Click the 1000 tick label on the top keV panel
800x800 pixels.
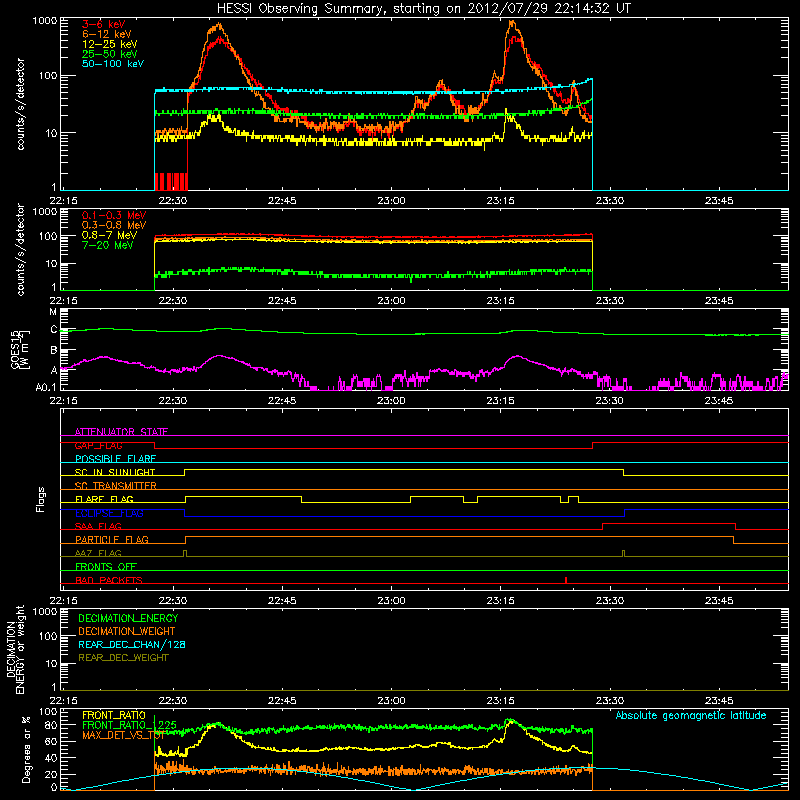pos(45,21)
